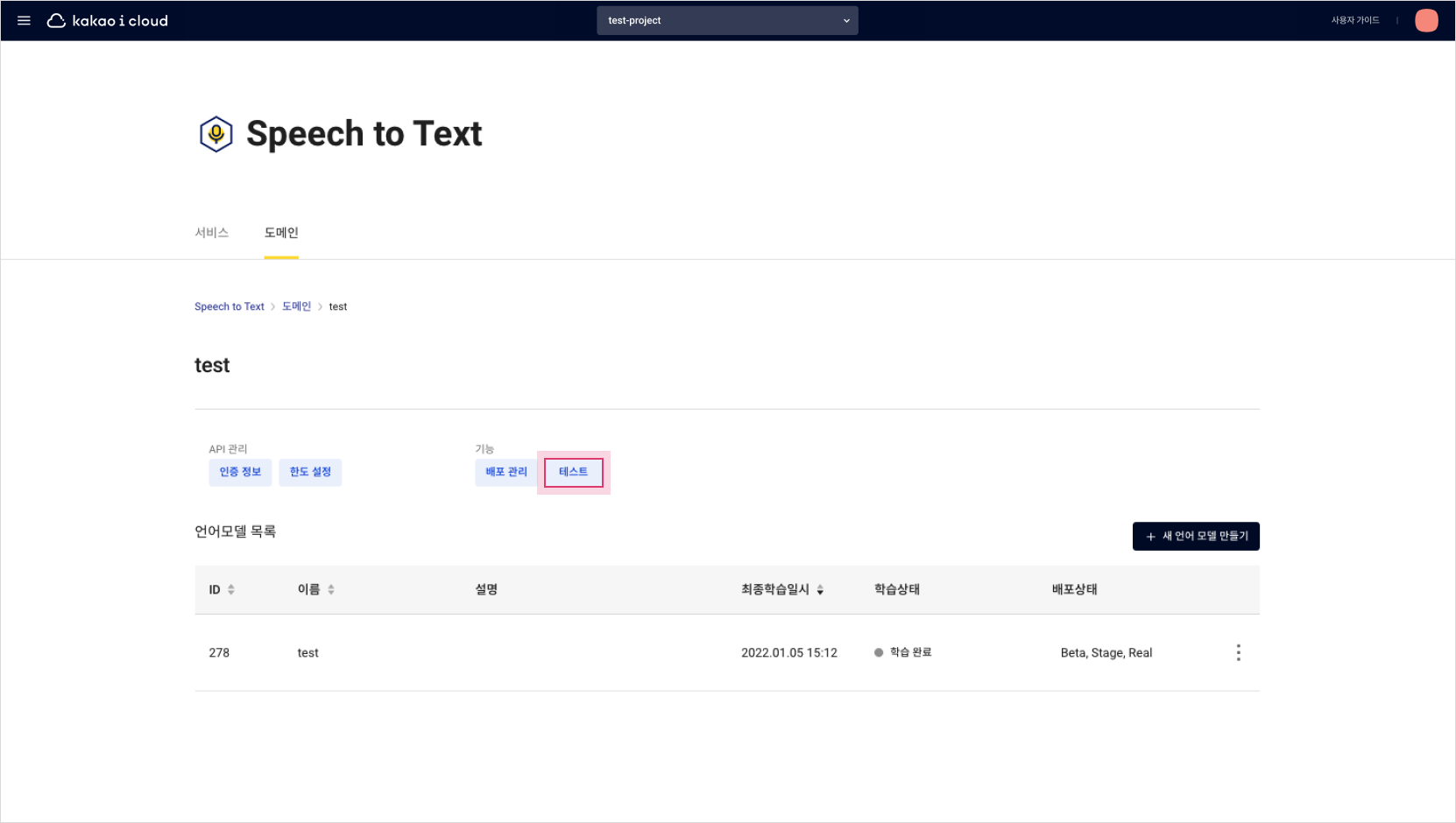Click the 'test' model name in table

coord(308,652)
